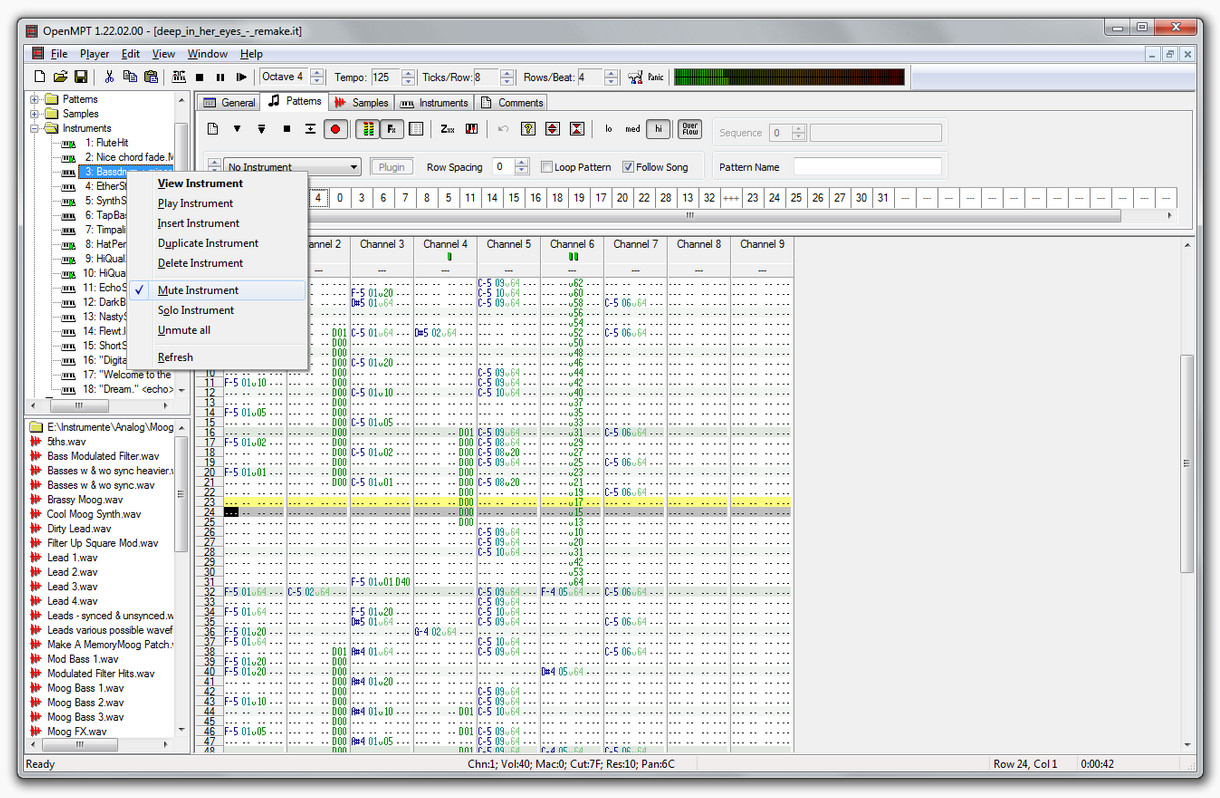This screenshot has width=1220, height=798.
Task: Click Unmute all in context menu
Action: coord(217,330)
